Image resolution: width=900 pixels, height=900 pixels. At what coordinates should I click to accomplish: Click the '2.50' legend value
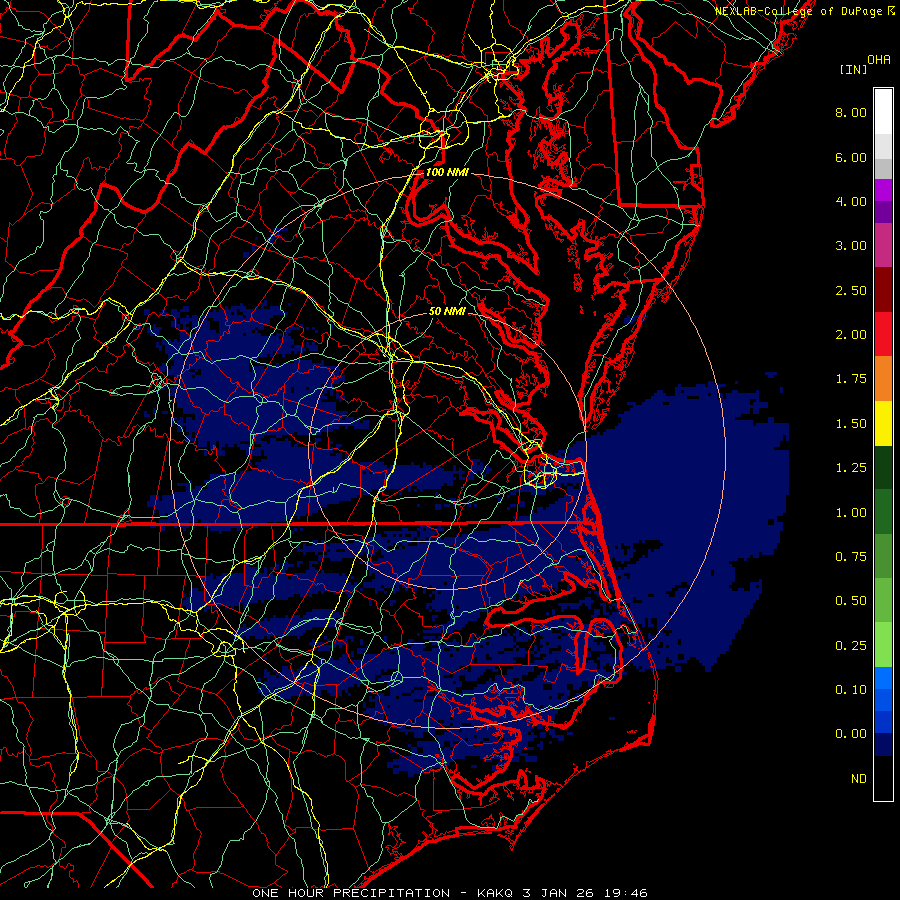[851, 290]
